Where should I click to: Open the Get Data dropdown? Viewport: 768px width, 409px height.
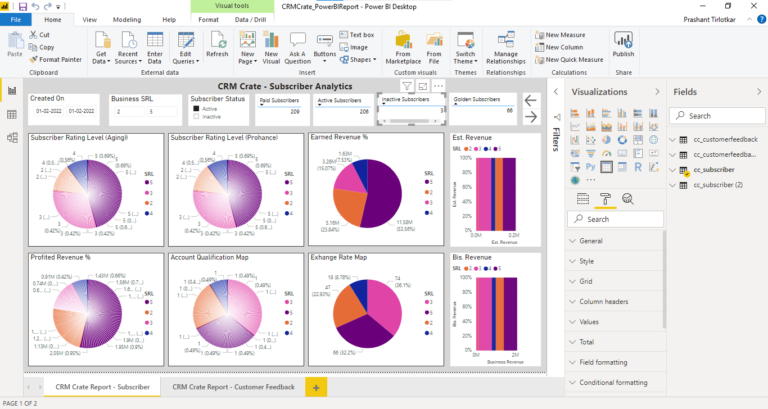[101, 48]
